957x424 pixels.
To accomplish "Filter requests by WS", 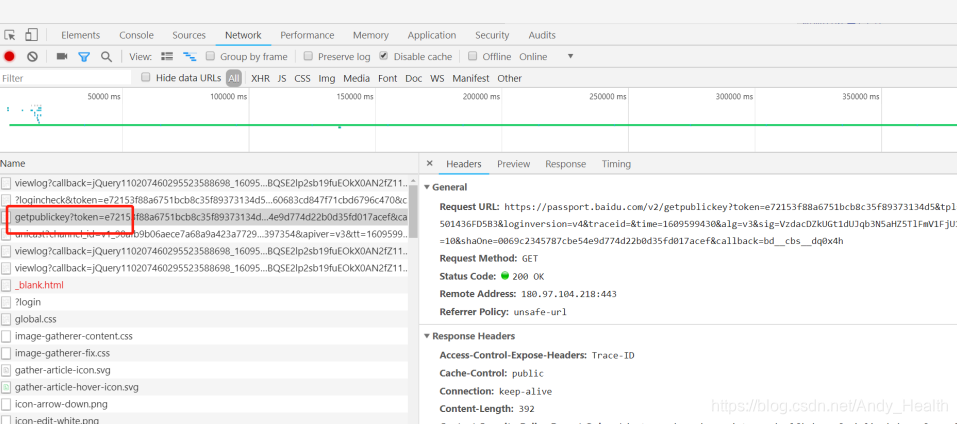I will point(437,78).
